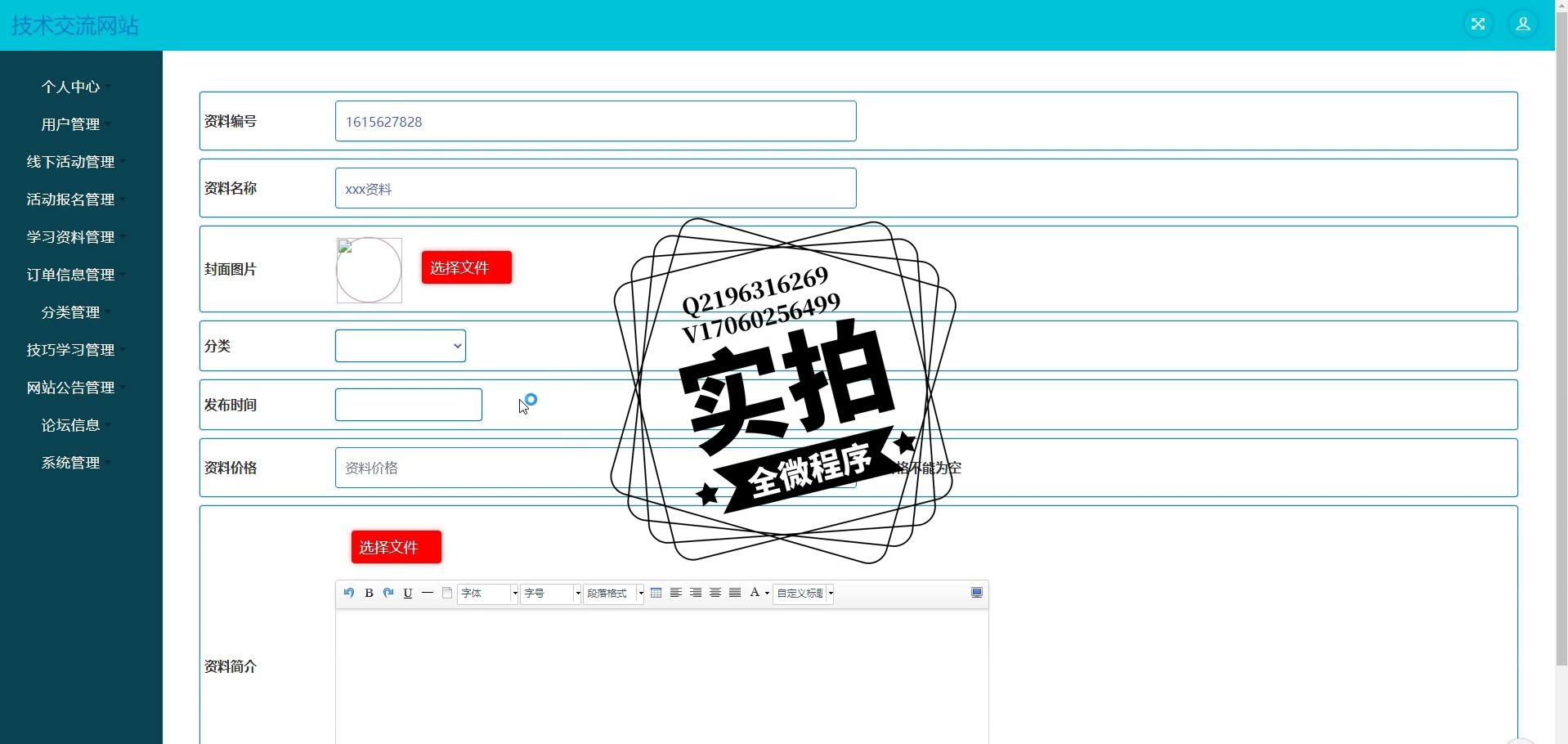Focus the 资料价格 input field

596,468
